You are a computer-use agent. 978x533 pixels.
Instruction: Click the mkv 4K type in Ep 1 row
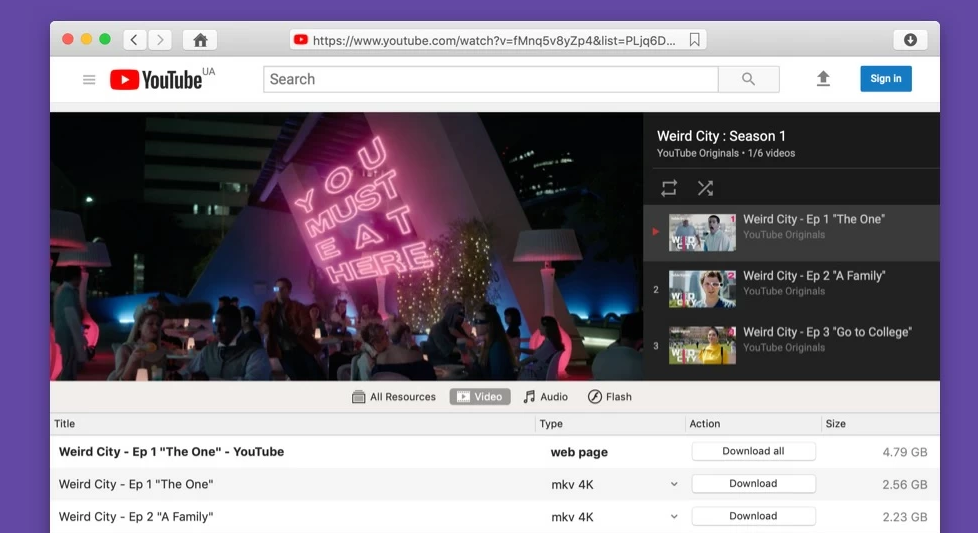click(x=573, y=484)
